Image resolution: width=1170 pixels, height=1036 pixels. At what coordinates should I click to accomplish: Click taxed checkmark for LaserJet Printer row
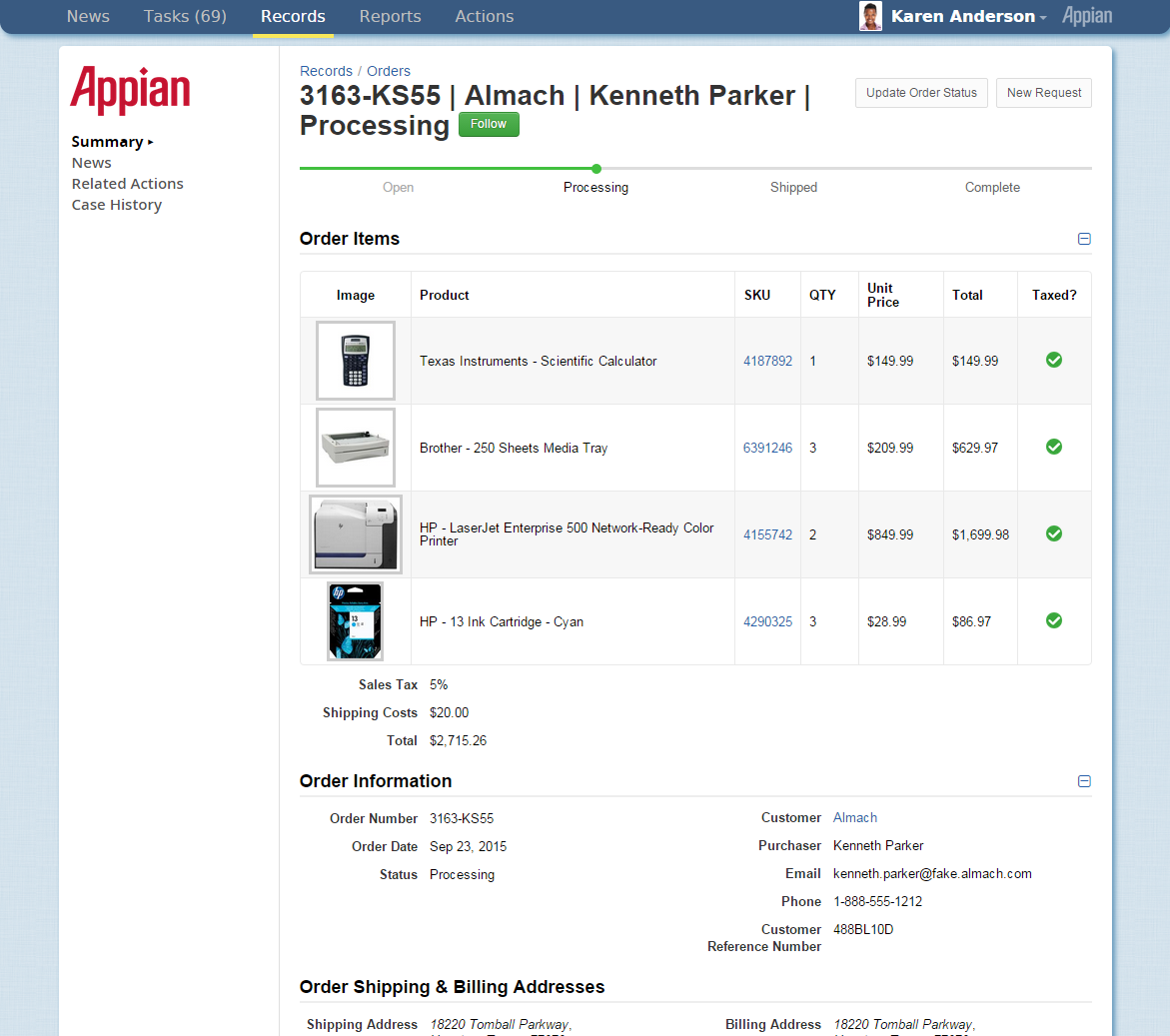coord(1053,534)
